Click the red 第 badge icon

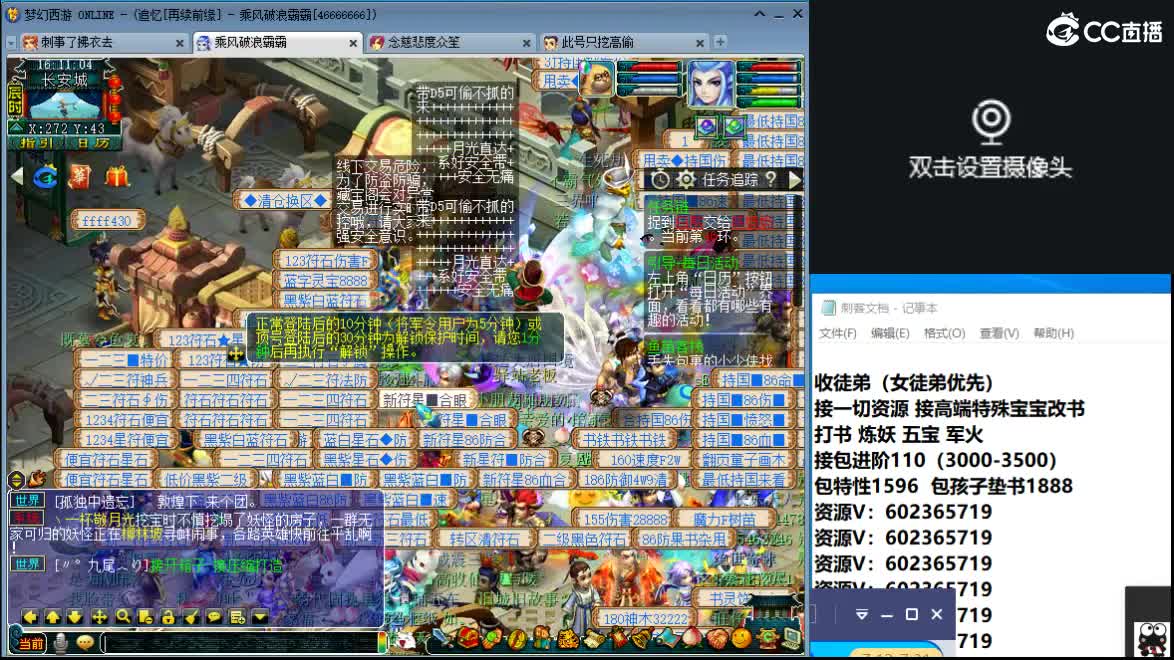click(x=80, y=177)
